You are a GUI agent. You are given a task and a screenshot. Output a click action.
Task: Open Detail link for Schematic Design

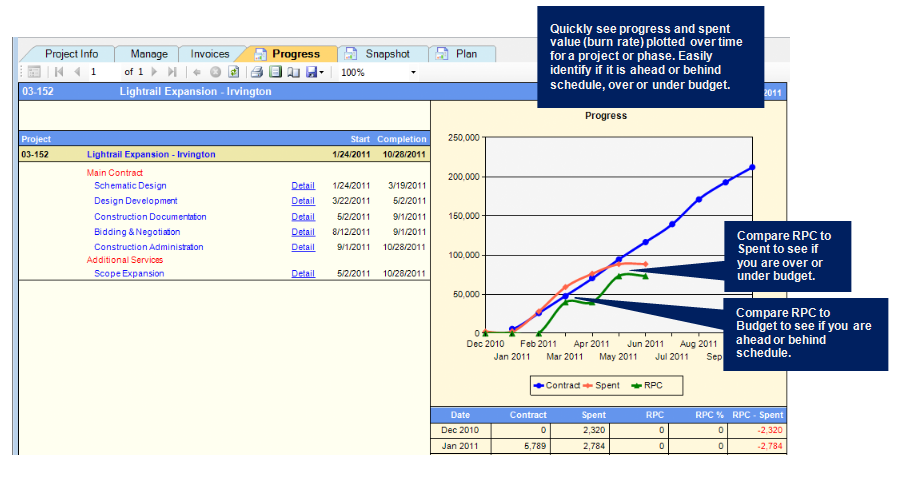click(302, 186)
